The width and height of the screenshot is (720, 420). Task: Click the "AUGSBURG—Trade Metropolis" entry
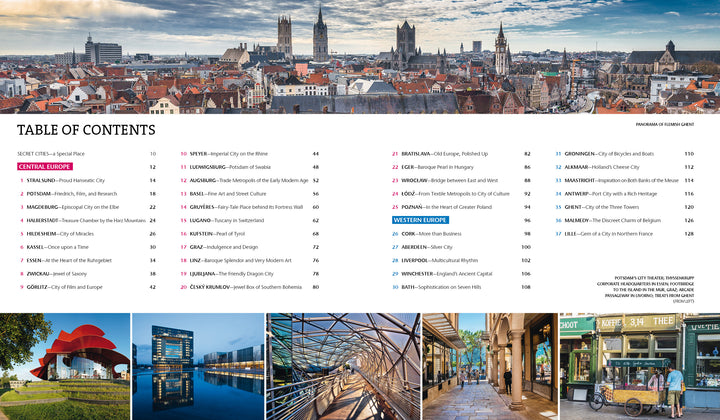pos(249,180)
